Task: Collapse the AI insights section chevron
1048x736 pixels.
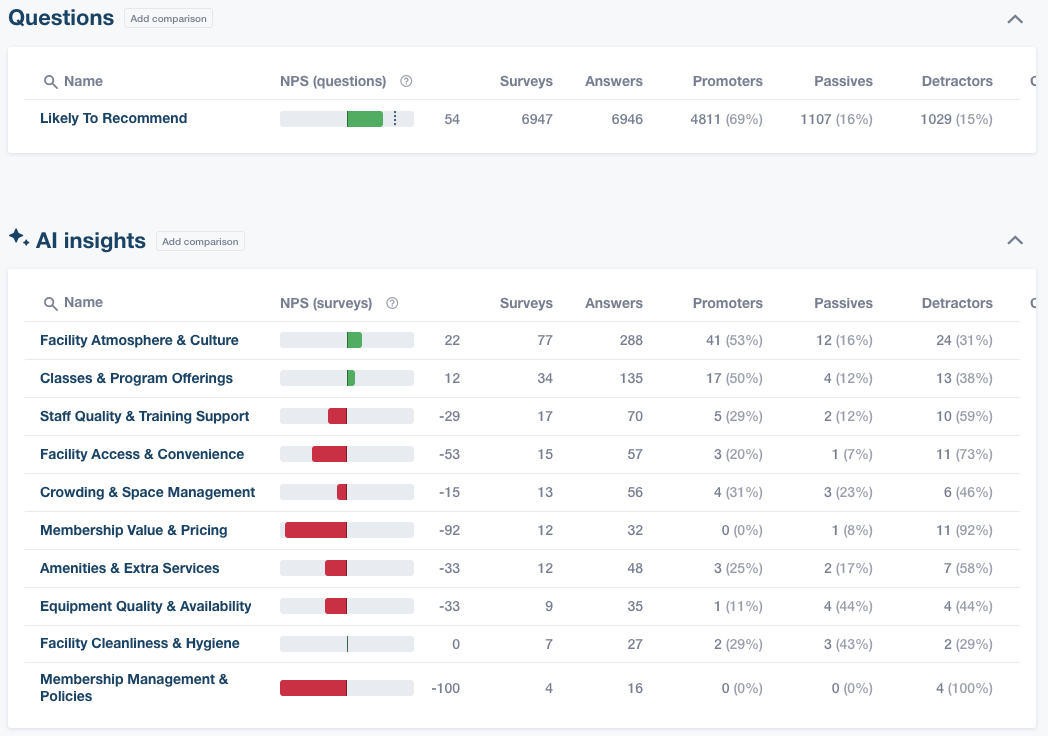Action: (1015, 240)
